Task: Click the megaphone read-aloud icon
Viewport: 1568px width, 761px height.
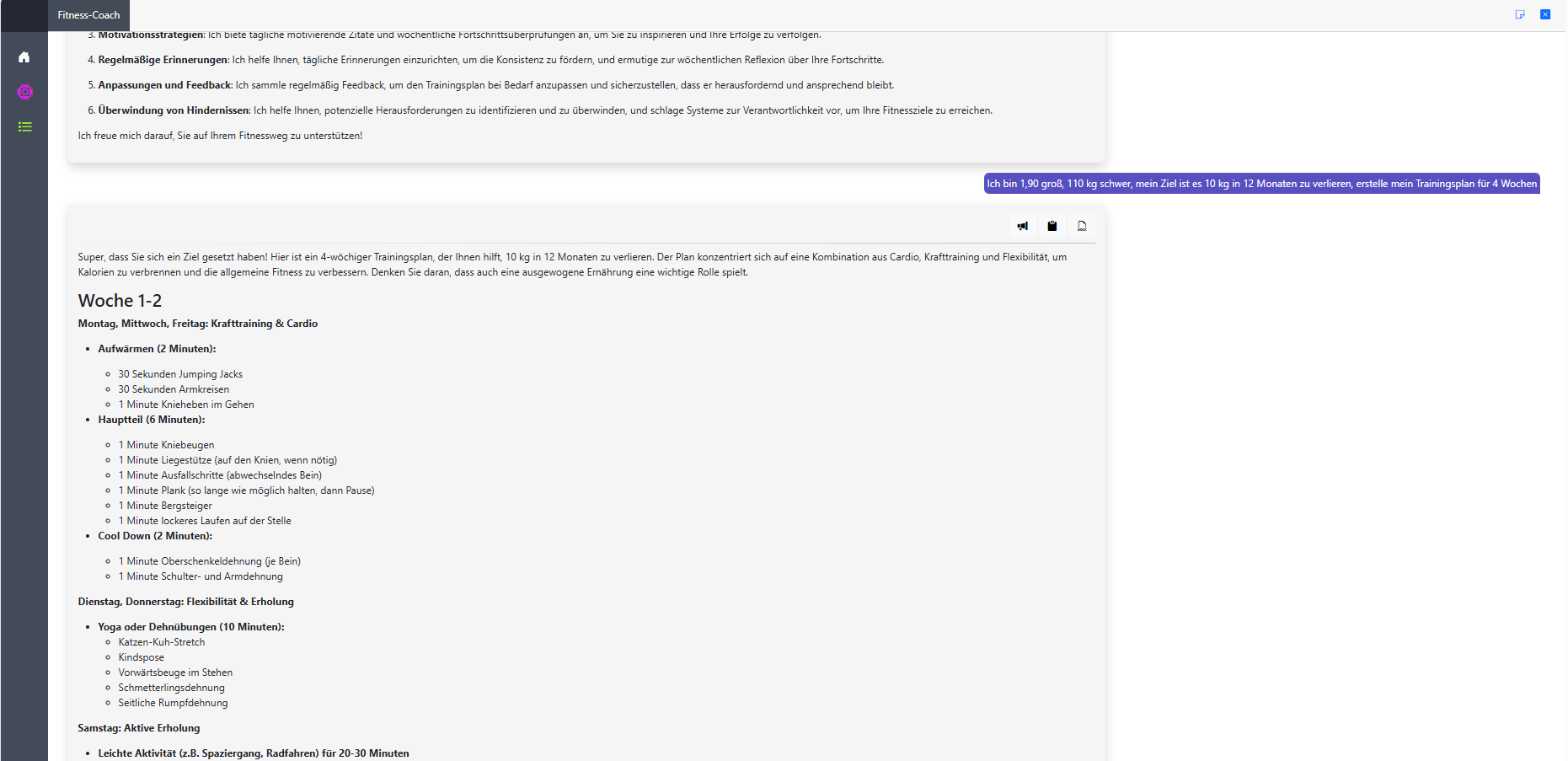Action: [x=1022, y=226]
